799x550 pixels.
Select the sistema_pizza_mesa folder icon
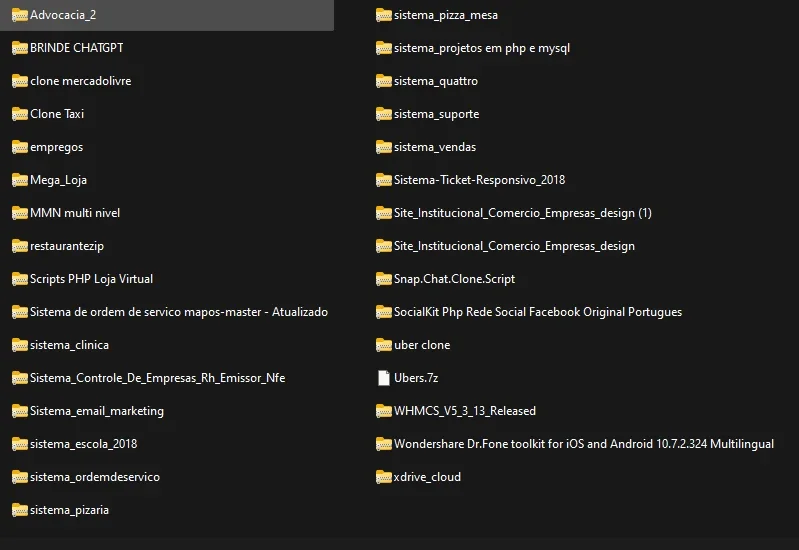[x=384, y=15]
